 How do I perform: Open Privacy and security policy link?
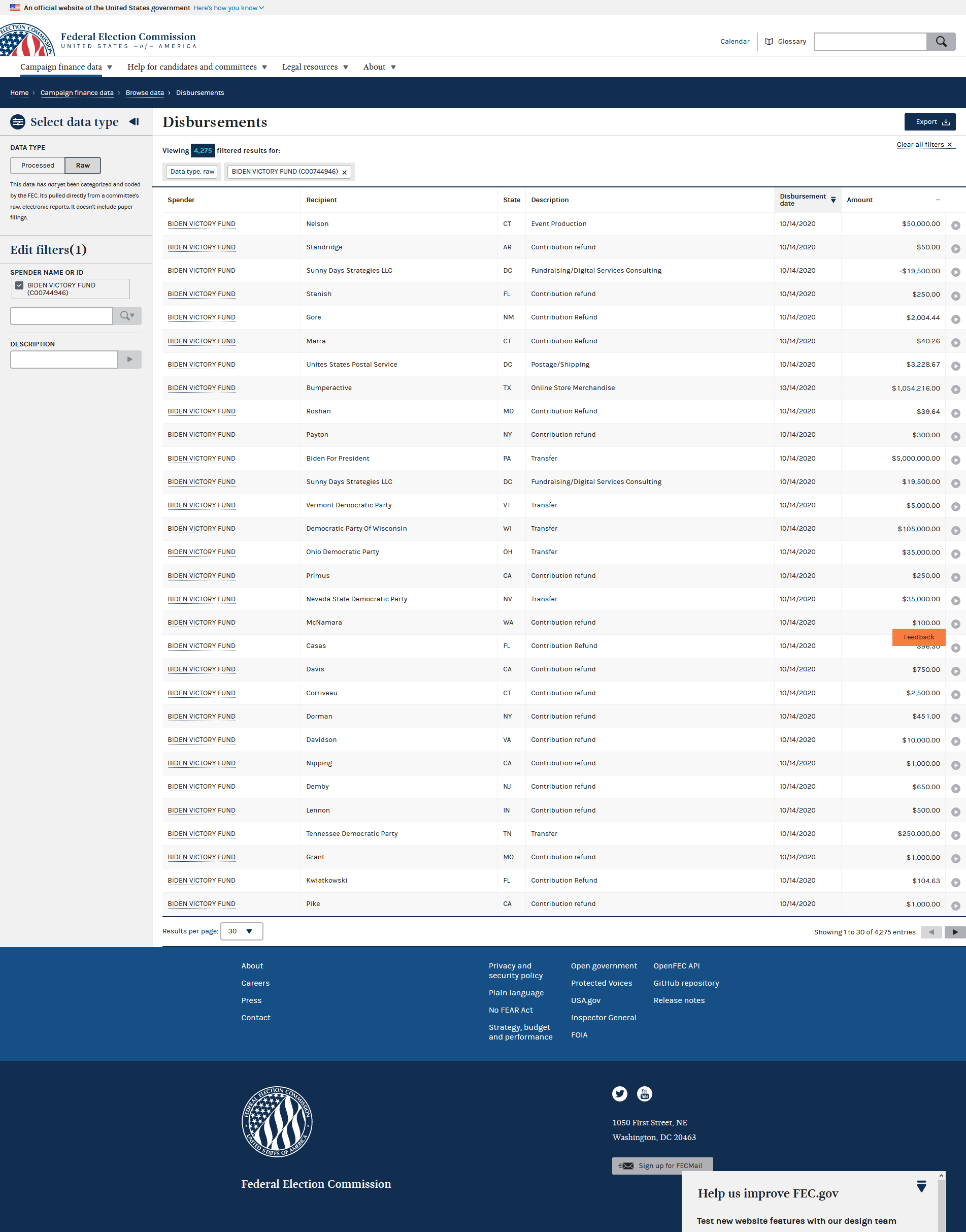pyautogui.click(x=515, y=970)
